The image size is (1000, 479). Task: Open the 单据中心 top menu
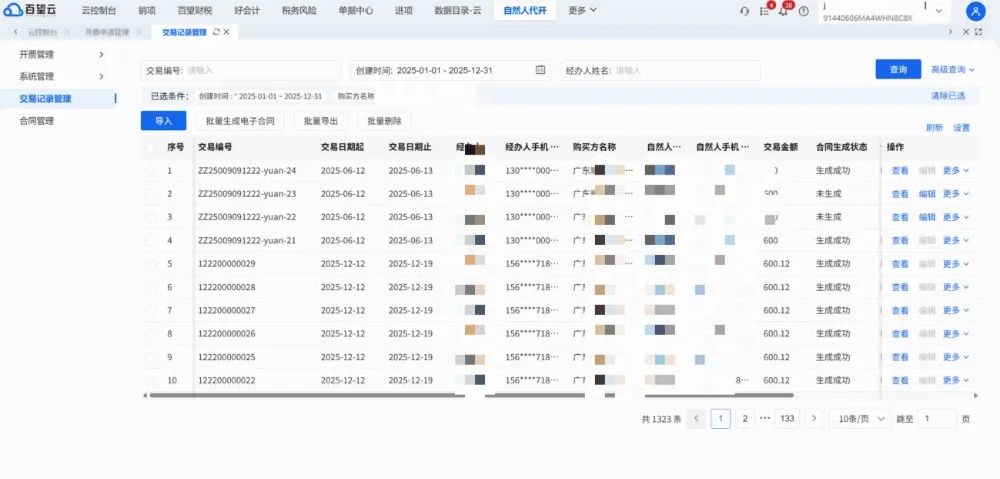356,10
